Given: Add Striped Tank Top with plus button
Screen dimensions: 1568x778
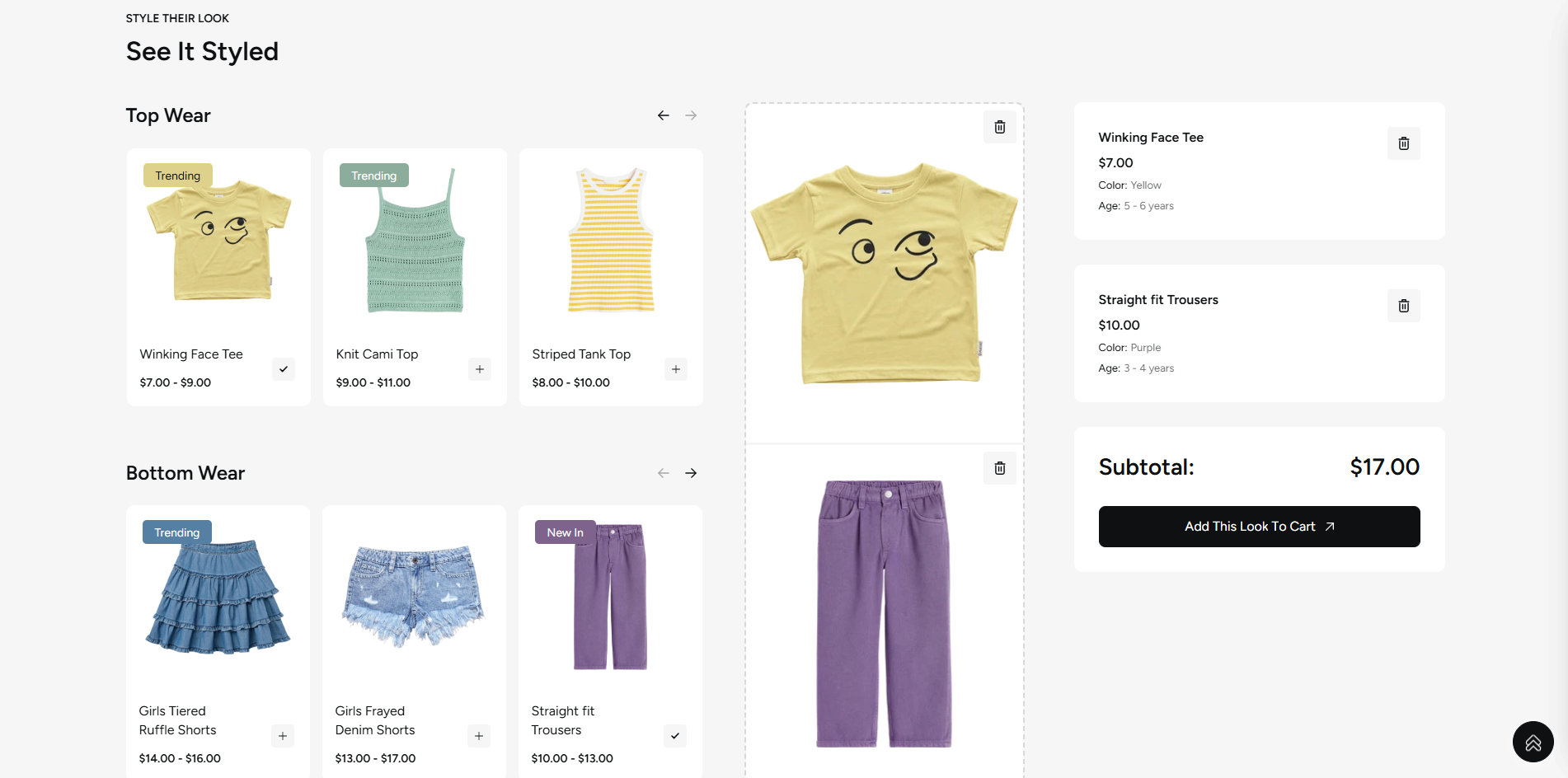Looking at the screenshot, I should [676, 369].
